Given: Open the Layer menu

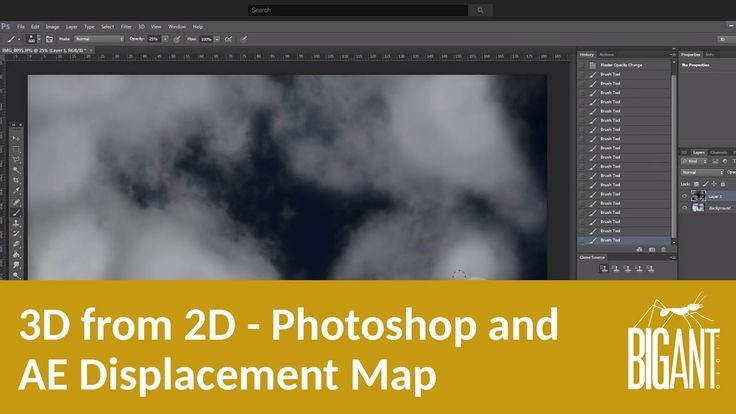Looking at the screenshot, I should point(71,27).
